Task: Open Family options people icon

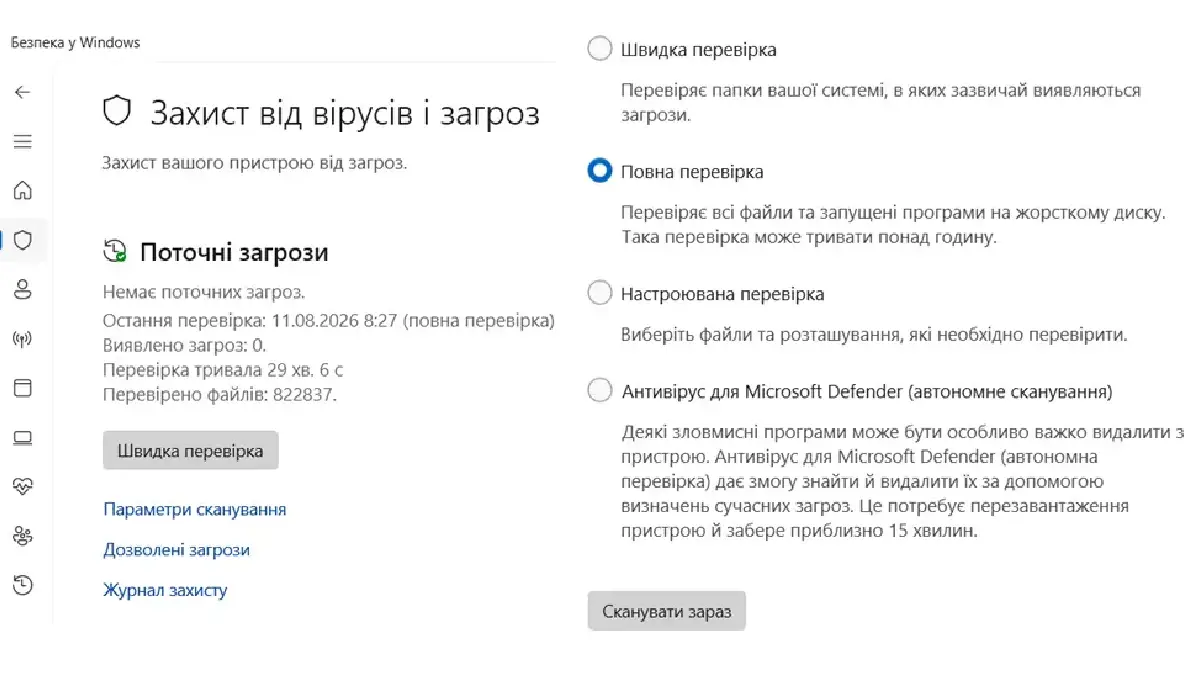Action: (23, 535)
